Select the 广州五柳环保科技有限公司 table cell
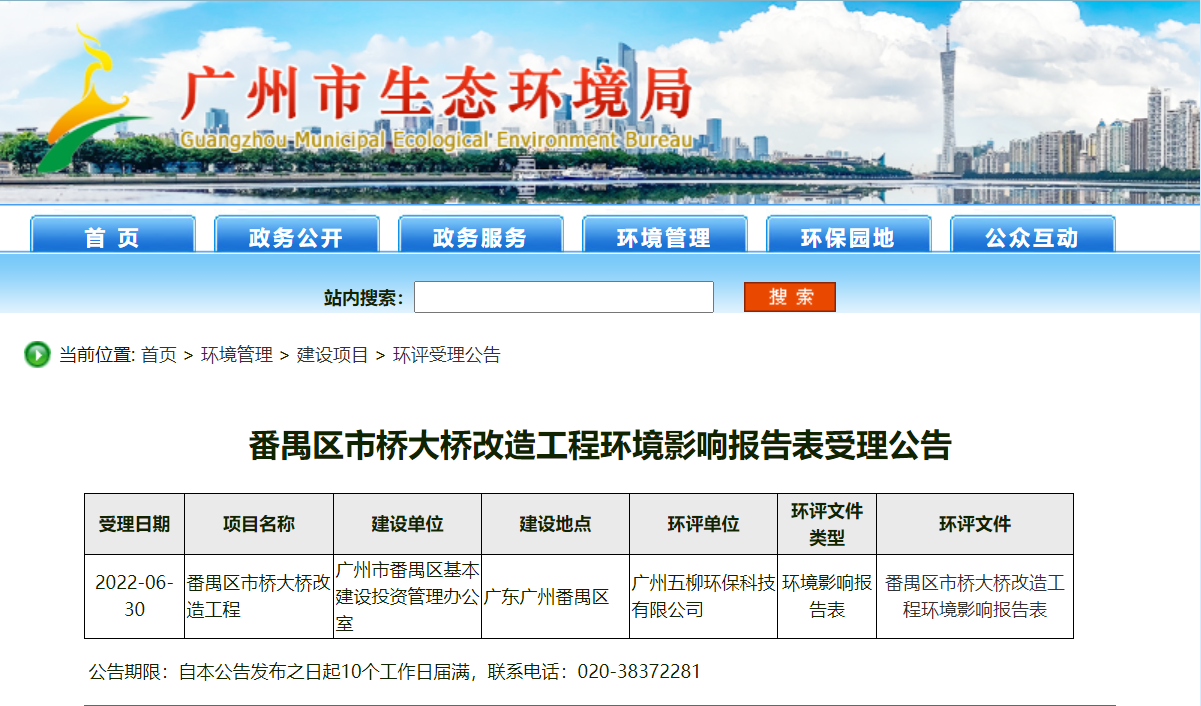The width and height of the screenshot is (1201, 706). 703,596
